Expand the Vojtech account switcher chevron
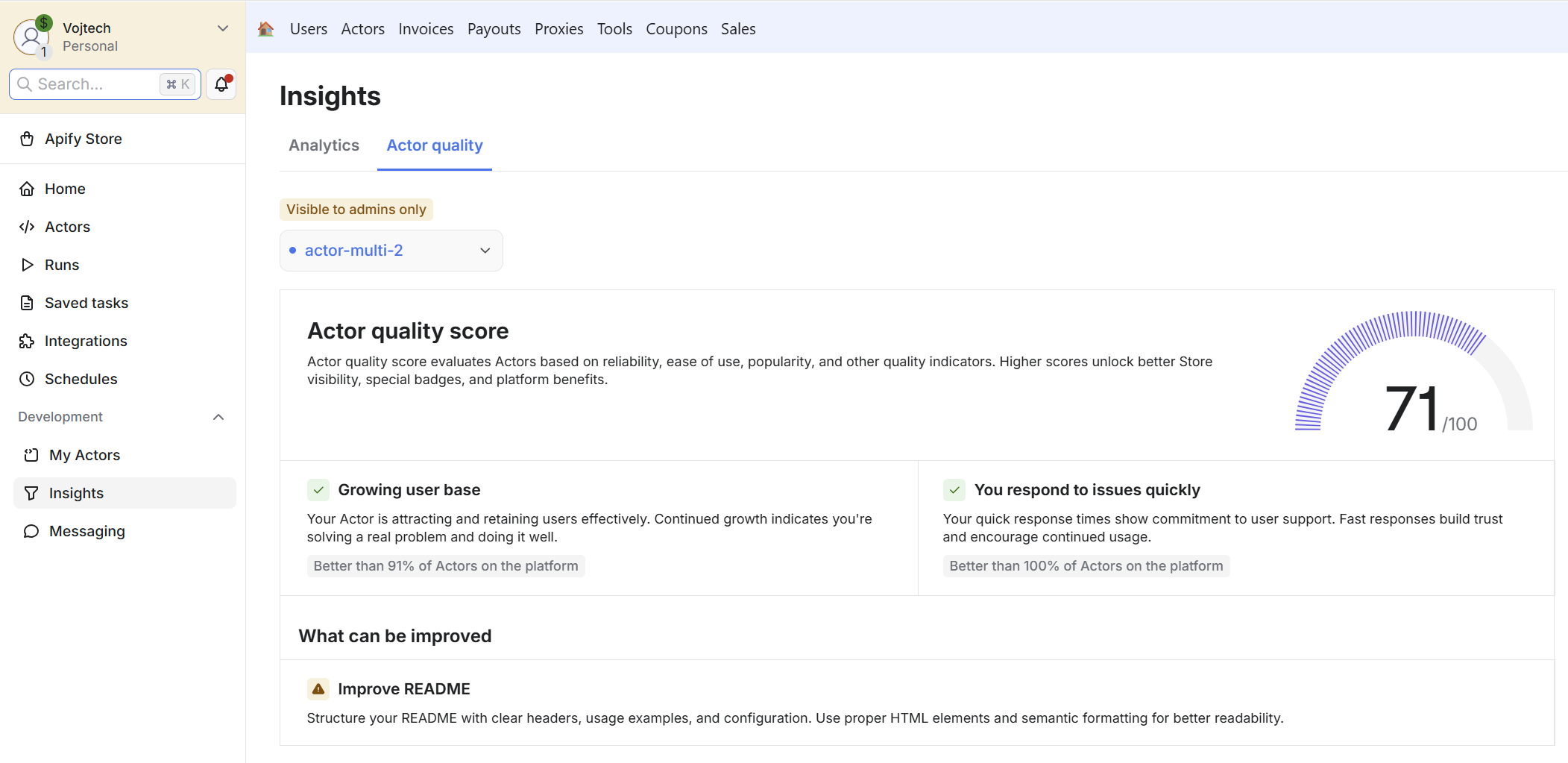Screen dimensions: 1568x763 coord(222,28)
